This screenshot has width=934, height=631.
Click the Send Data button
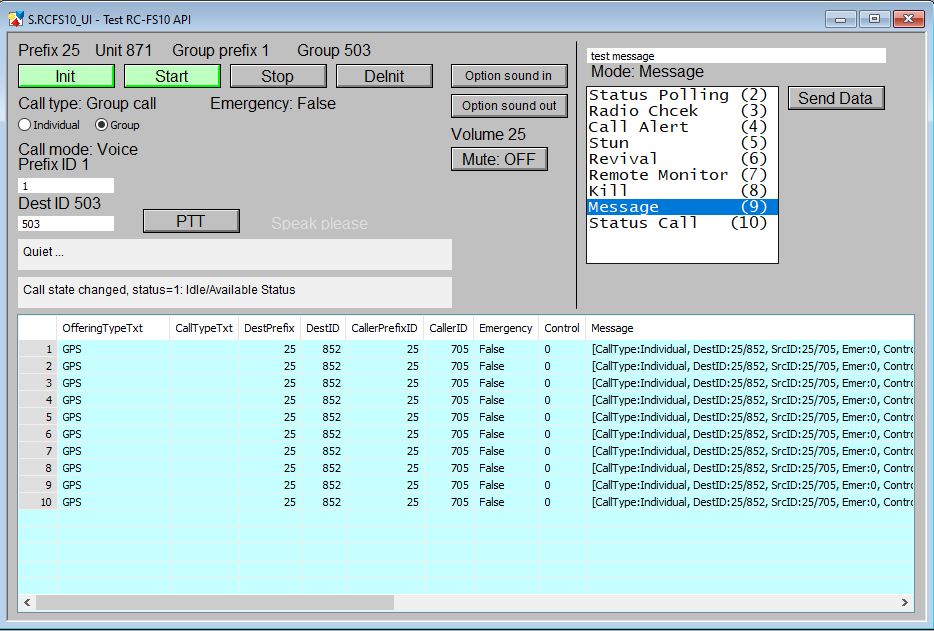pos(836,98)
